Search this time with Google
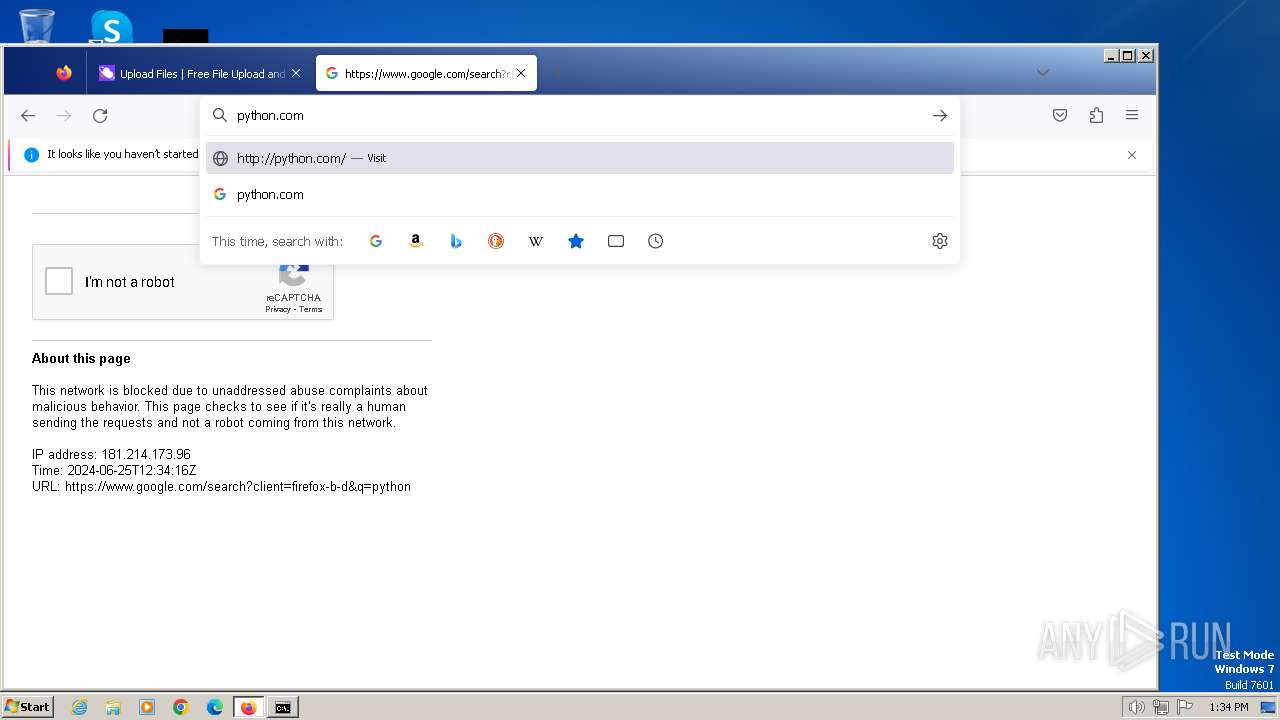Image resolution: width=1280 pixels, height=720 pixels. [376, 241]
